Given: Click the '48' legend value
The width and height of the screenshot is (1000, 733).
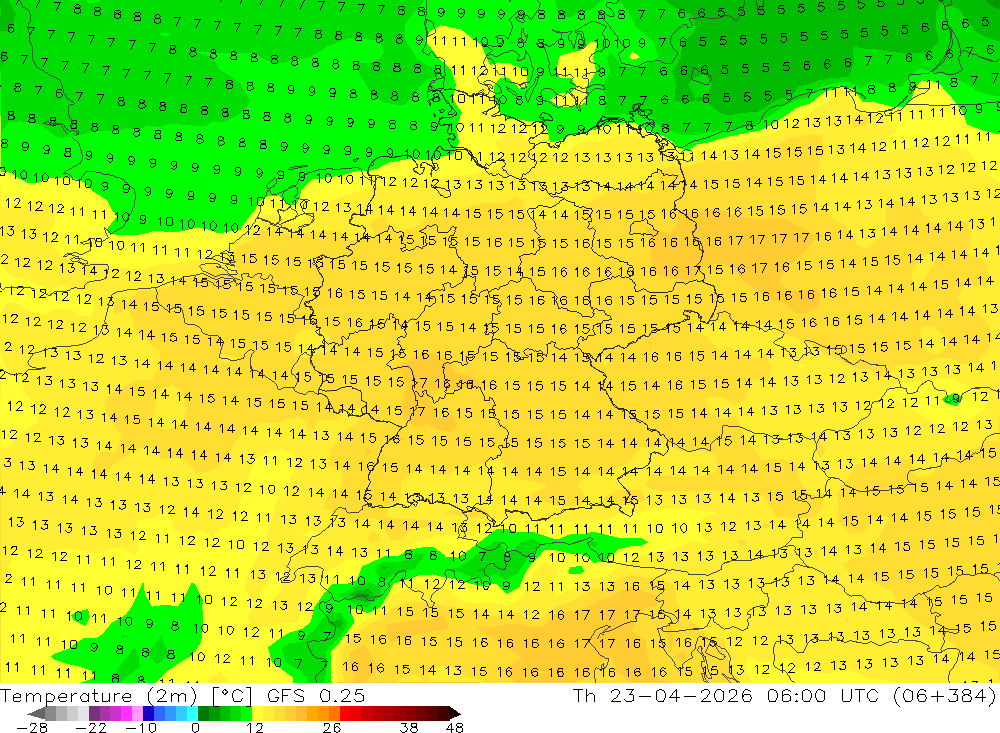Looking at the screenshot, I should pos(455,727).
